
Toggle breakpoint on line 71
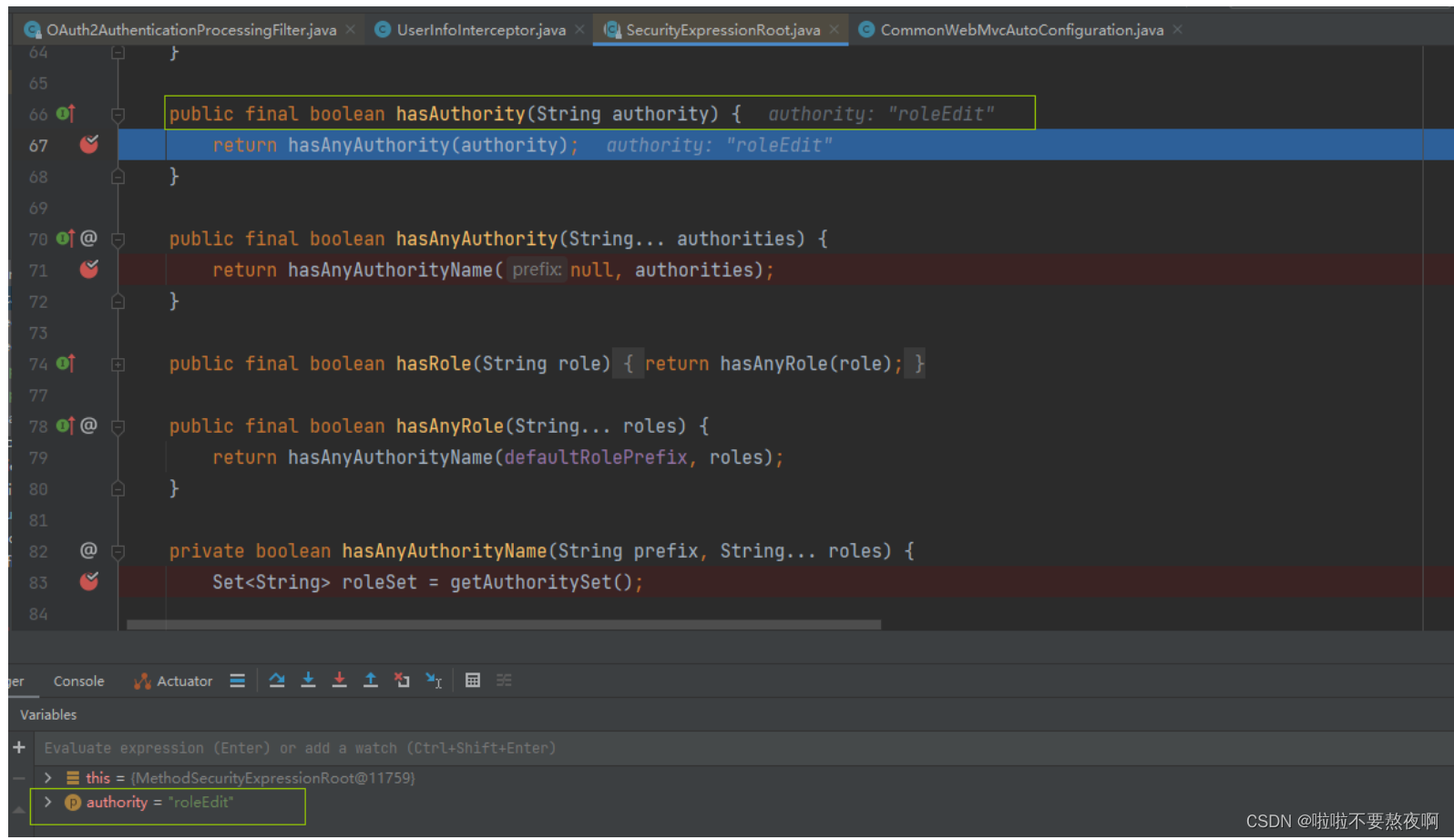tap(89, 269)
